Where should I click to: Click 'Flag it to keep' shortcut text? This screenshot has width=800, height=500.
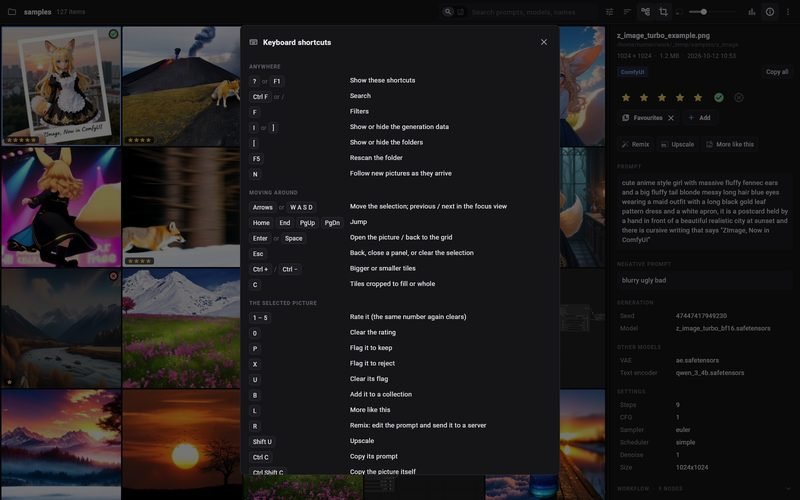click(x=371, y=348)
